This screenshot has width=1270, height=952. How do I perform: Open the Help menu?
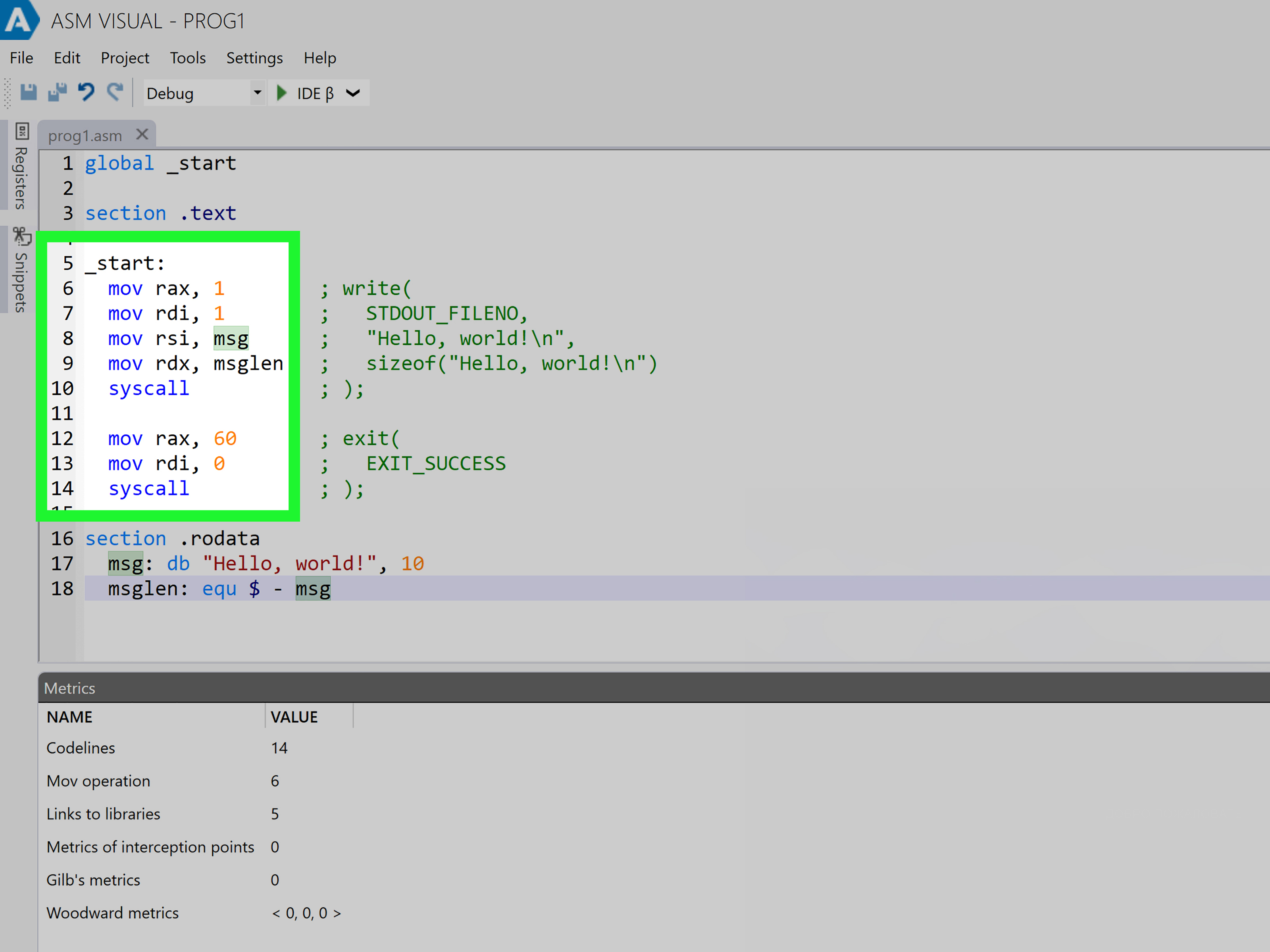point(320,58)
